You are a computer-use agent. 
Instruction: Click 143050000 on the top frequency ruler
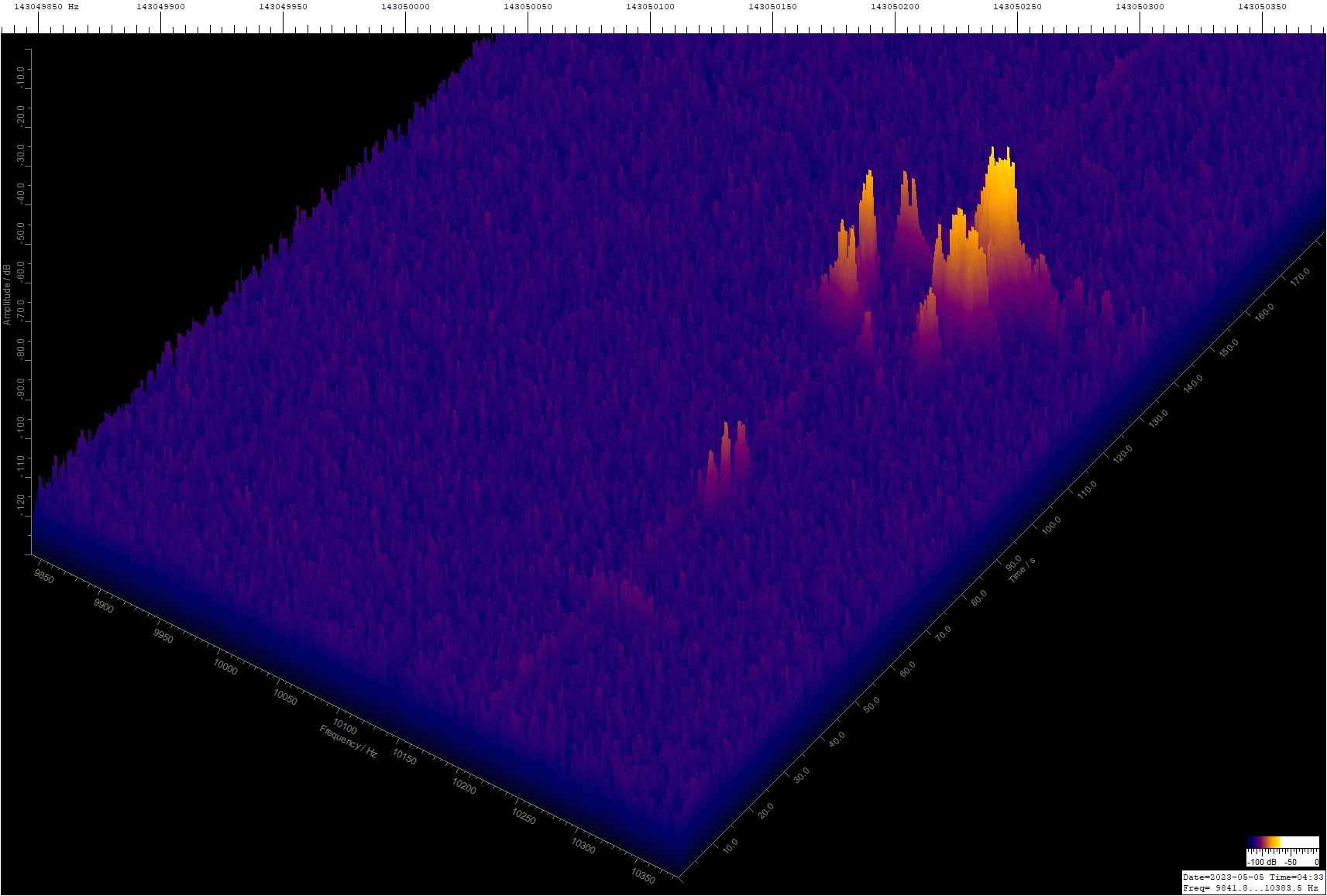tap(405, 6)
